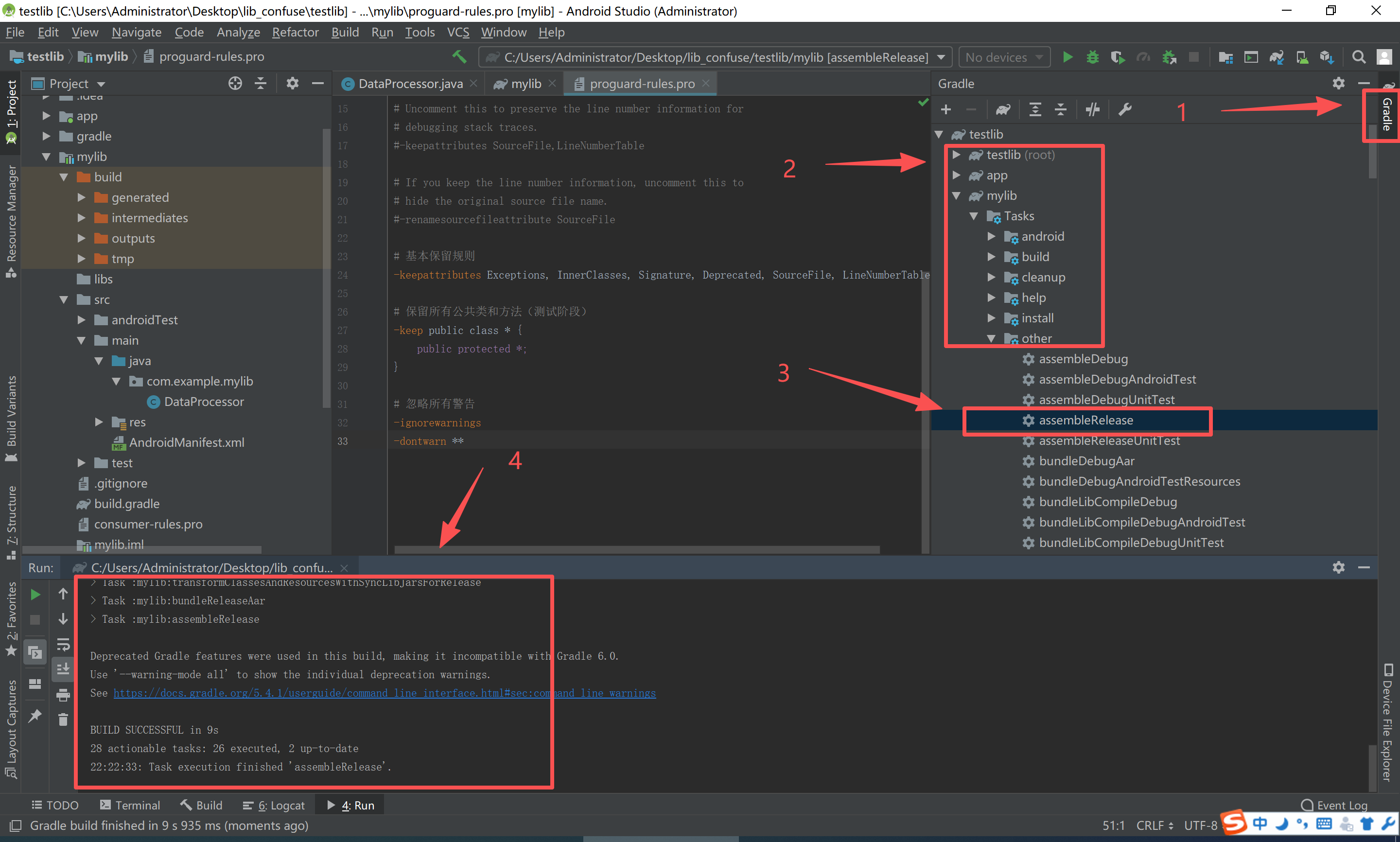This screenshot has height=842, width=1400.
Task: Open the AVD Manager icon
Action: (1302, 57)
